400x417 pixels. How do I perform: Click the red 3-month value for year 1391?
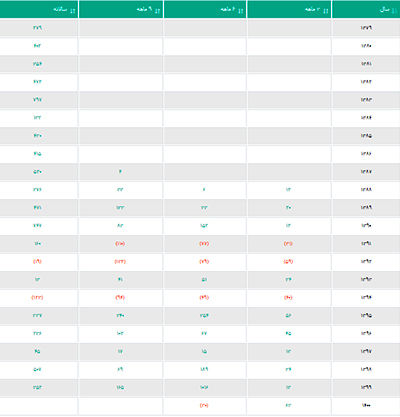click(288, 244)
